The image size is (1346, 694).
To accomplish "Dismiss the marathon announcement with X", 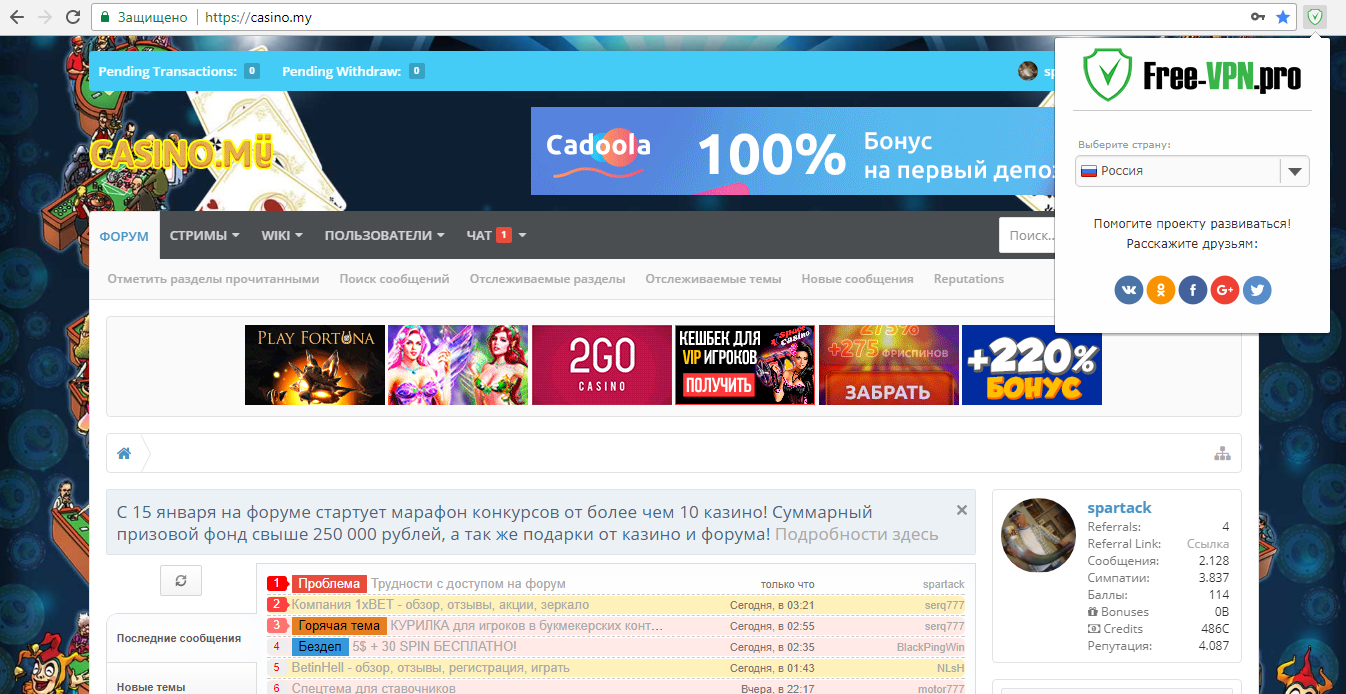I will tap(962, 510).
